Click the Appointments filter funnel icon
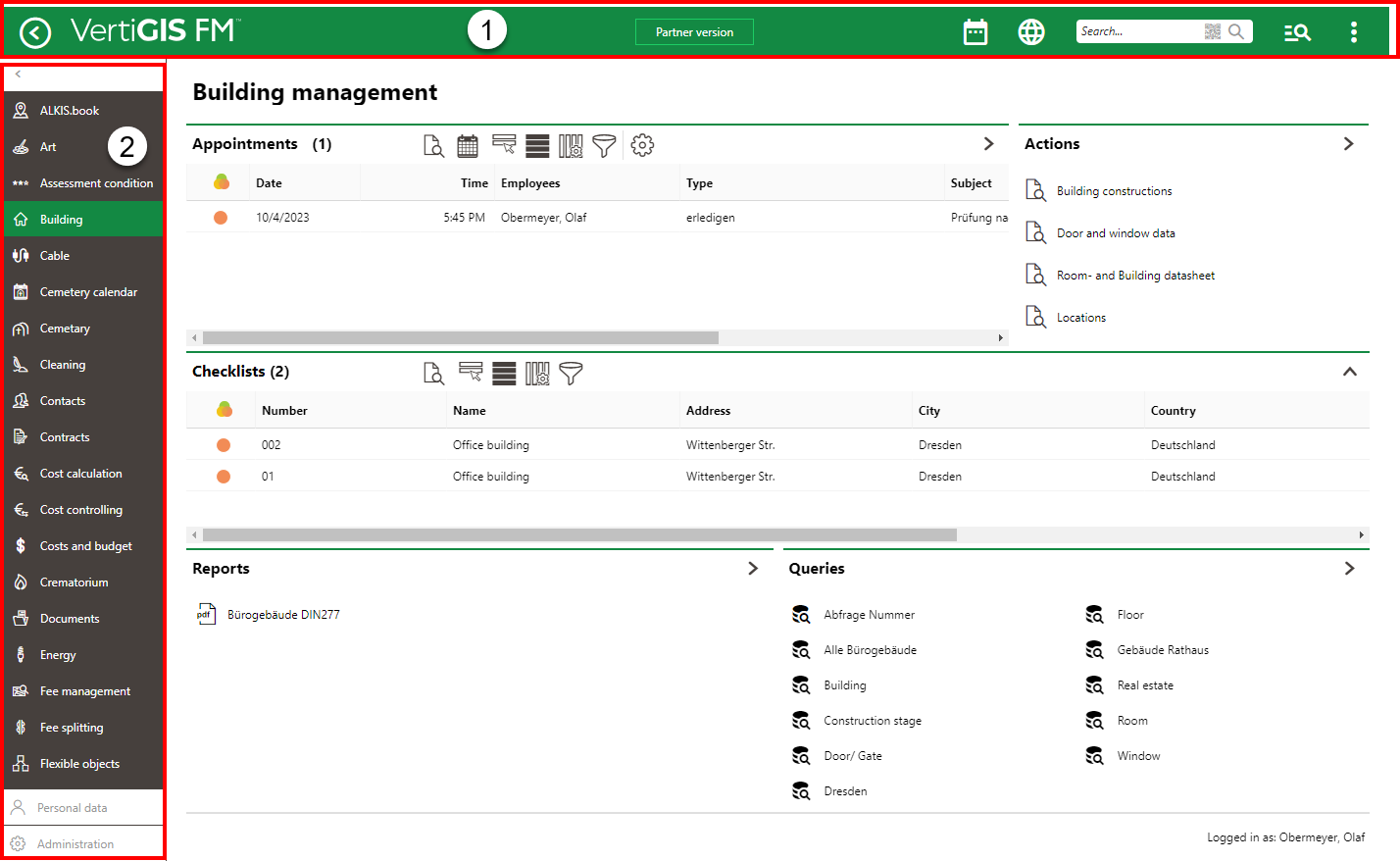 coord(605,146)
